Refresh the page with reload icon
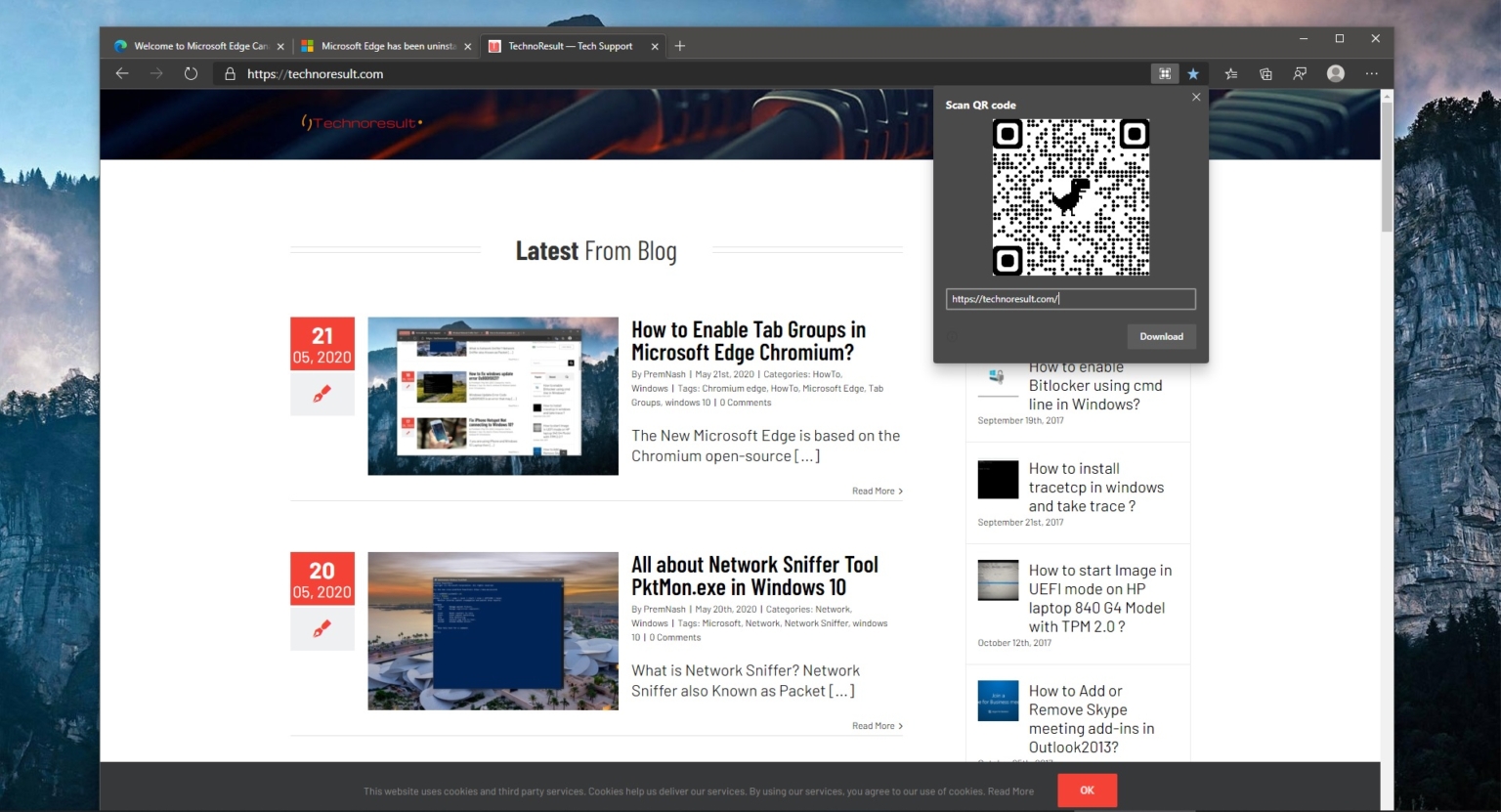The width and height of the screenshot is (1501, 812). click(x=191, y=73)
